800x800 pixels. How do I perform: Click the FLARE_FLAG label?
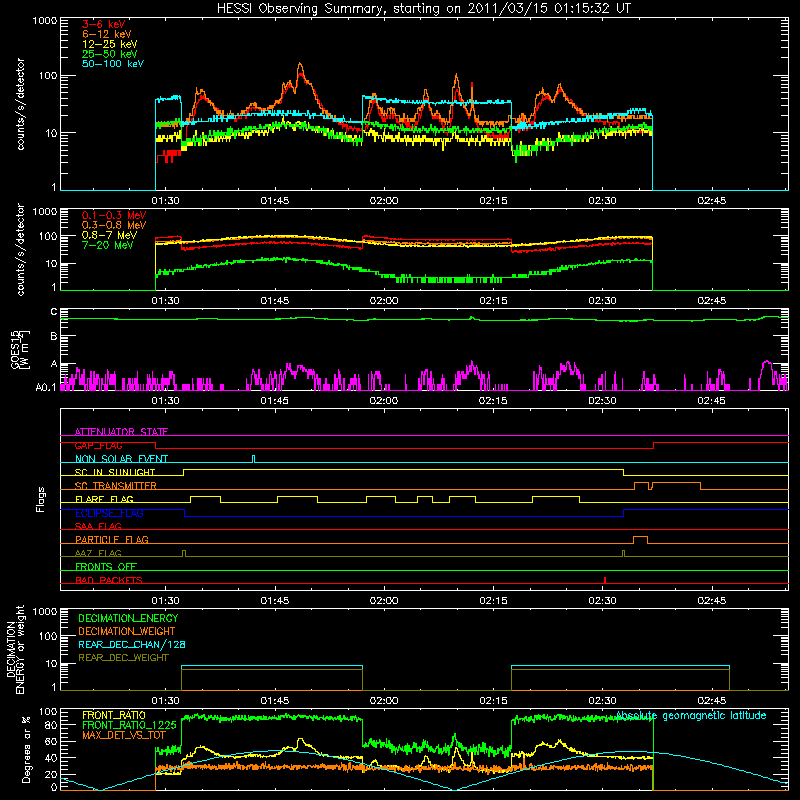(104, 499)
